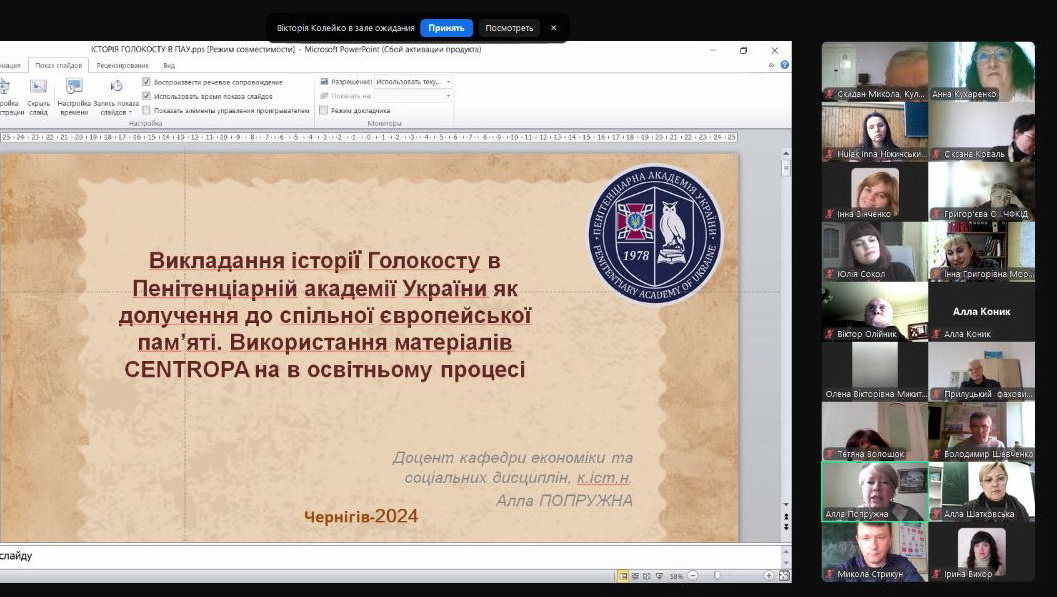Open Настройка времени rehearse timings tool
Image resolution: width=1057 pixels, height=597 pixels.
tap(74, 88)
